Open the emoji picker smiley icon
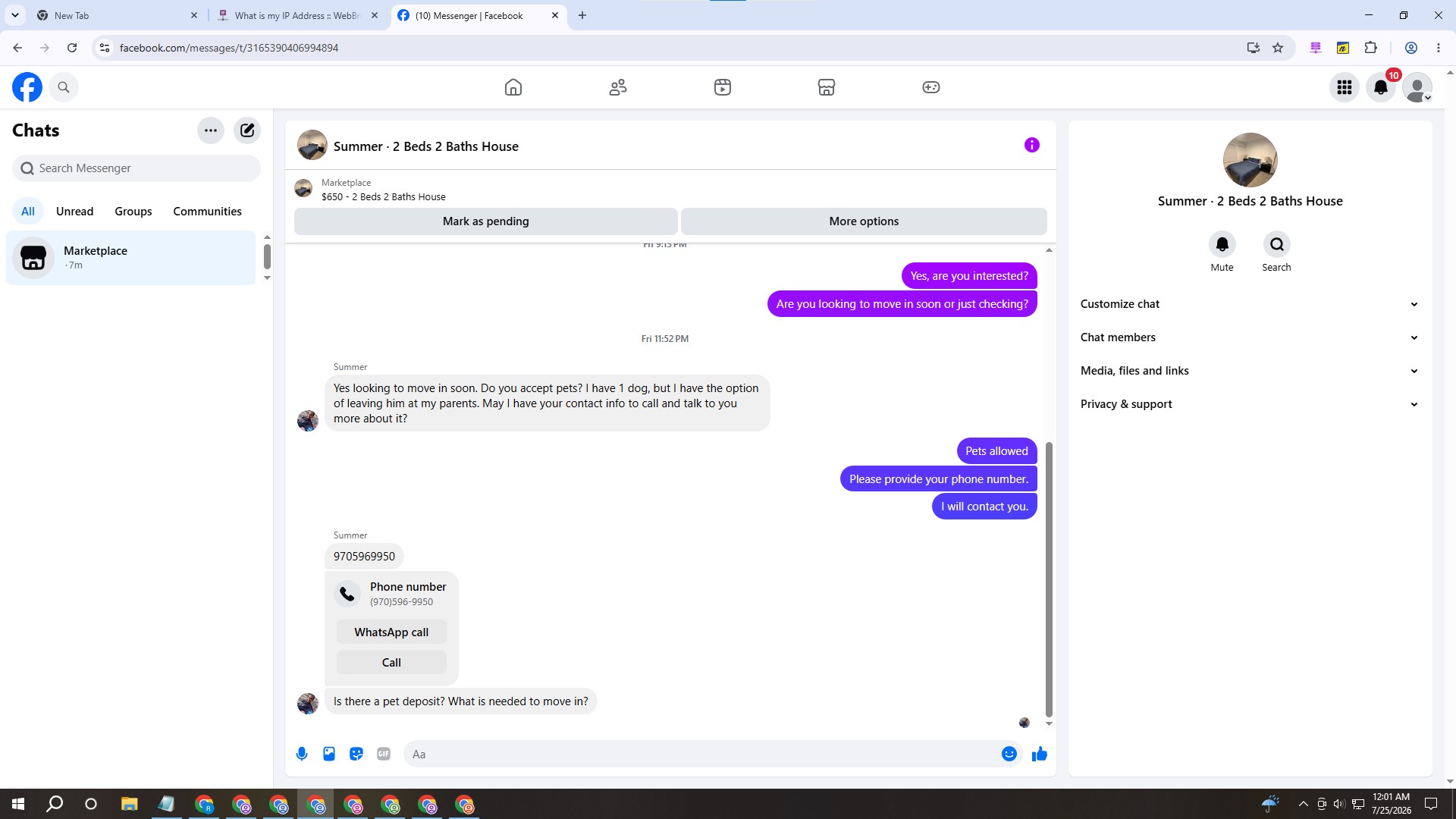Viewport: 1456px width, 819px height. click(x=1009, y=754)
